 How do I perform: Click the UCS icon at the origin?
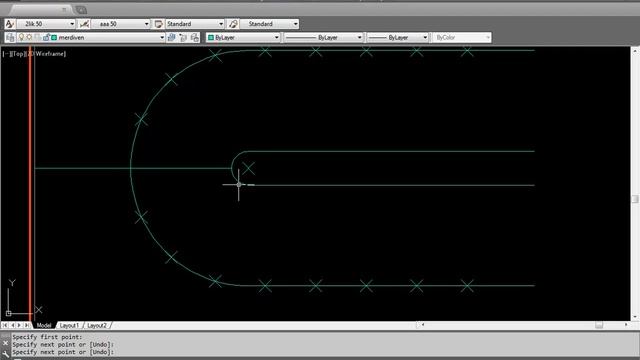point(9,313)
